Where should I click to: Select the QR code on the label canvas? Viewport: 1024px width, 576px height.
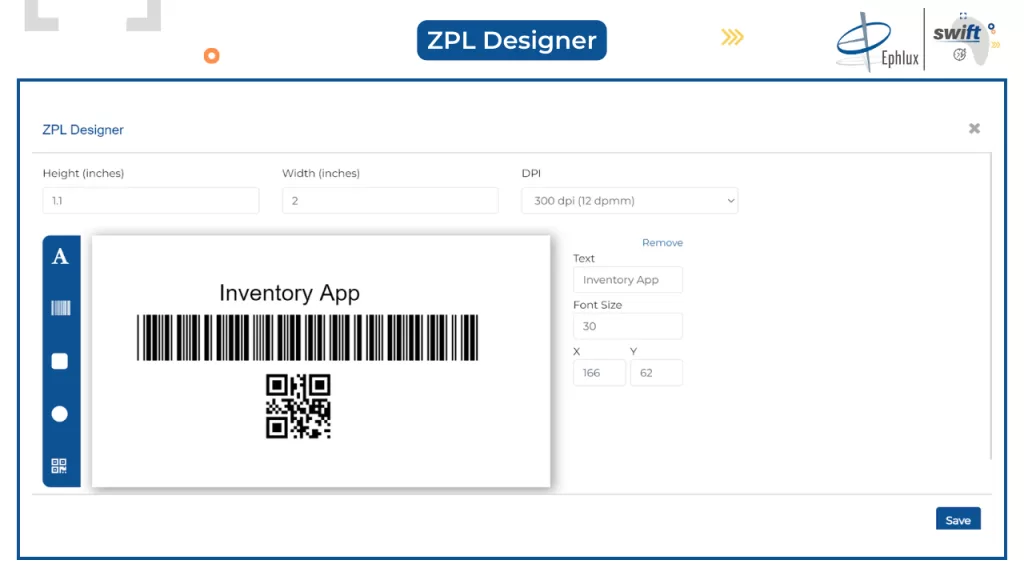298,406
